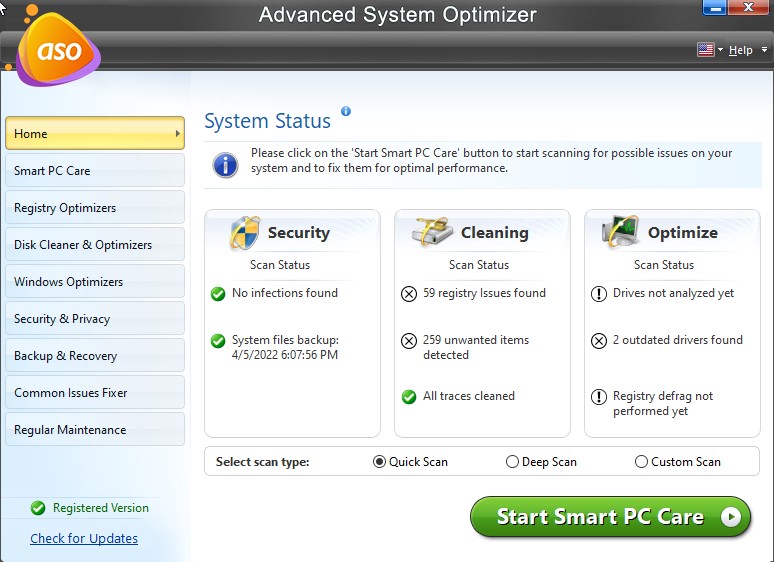The image size is (774, 562).
Task: Click the Security shield icon
Action: pos(245,232)
